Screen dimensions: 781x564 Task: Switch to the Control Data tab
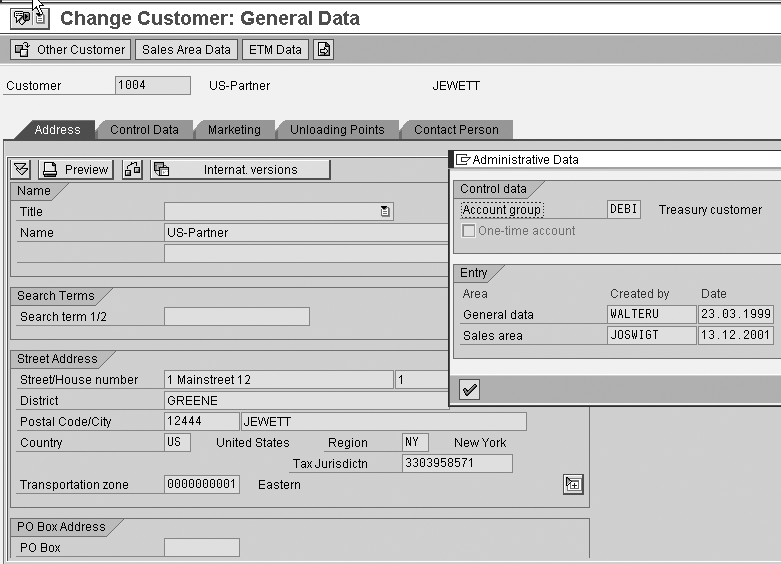point(144,130)
